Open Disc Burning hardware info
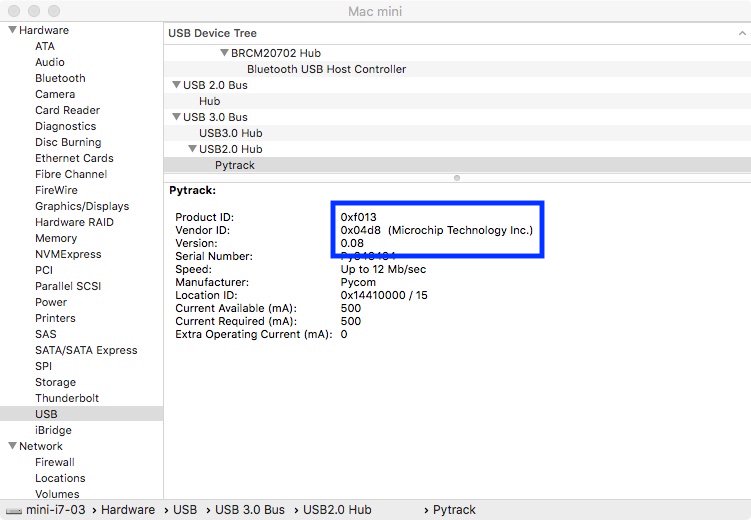Image resolution: width=751 pixels, height=520 pixels. 68,142
